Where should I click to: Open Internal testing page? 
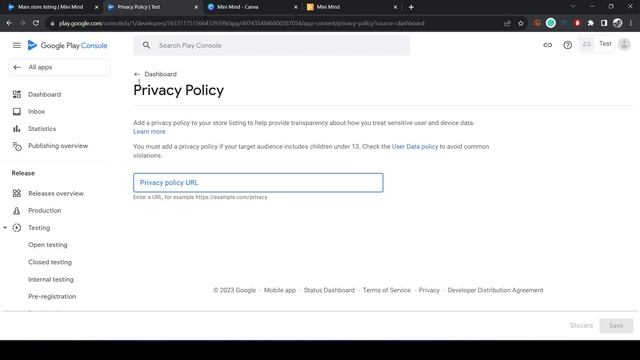(51, 279)
